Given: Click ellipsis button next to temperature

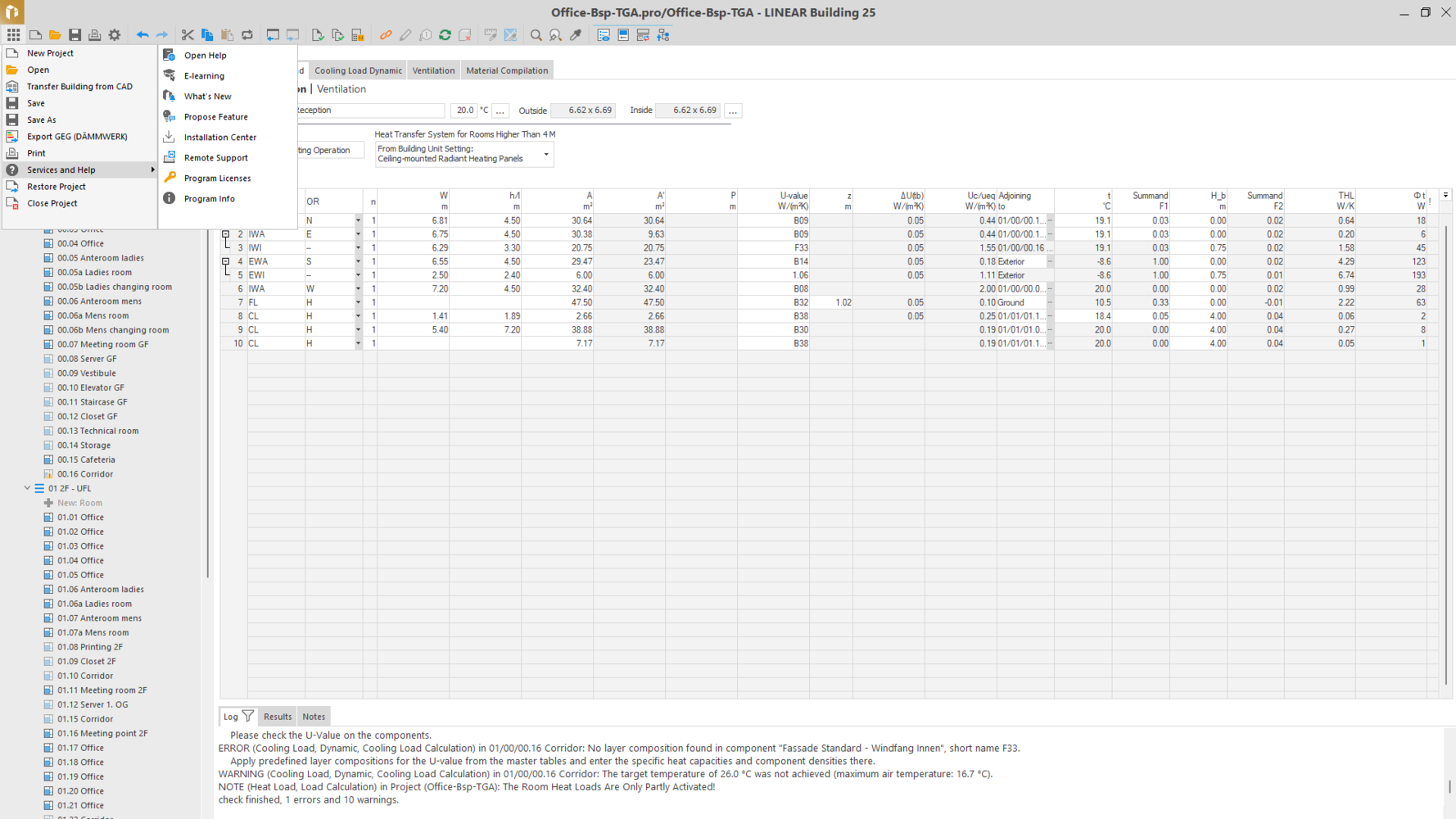Looking at the screenshot, I should [x=500, y=110].
